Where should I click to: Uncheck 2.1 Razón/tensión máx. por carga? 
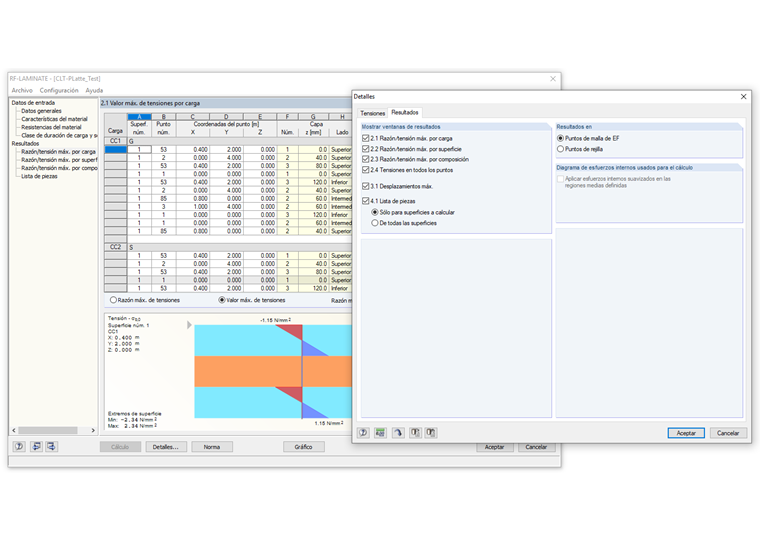click(x=365, y=138)
